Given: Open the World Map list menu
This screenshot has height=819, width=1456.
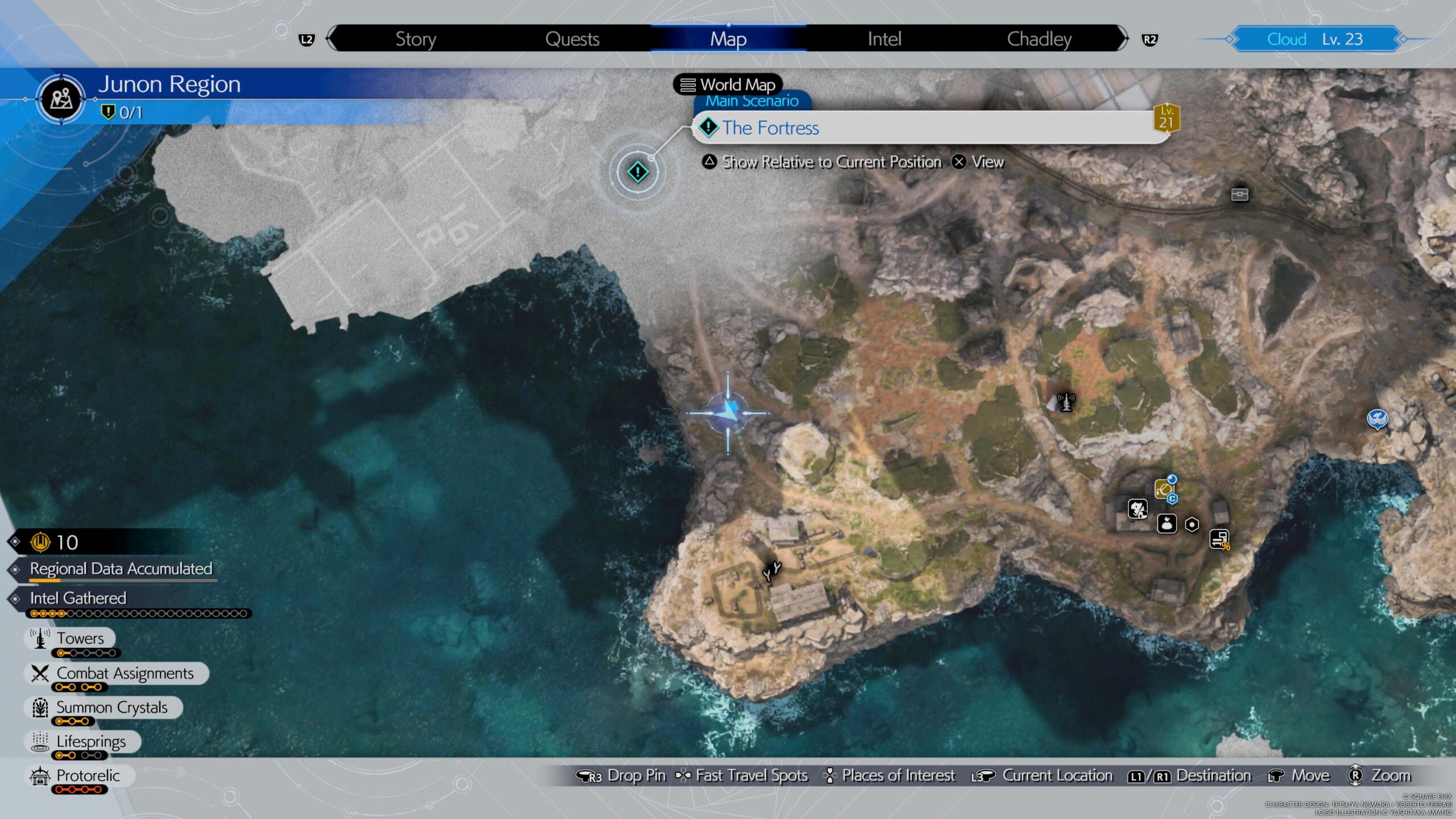Looking at the screenshot, I should [x=728, y=85].
